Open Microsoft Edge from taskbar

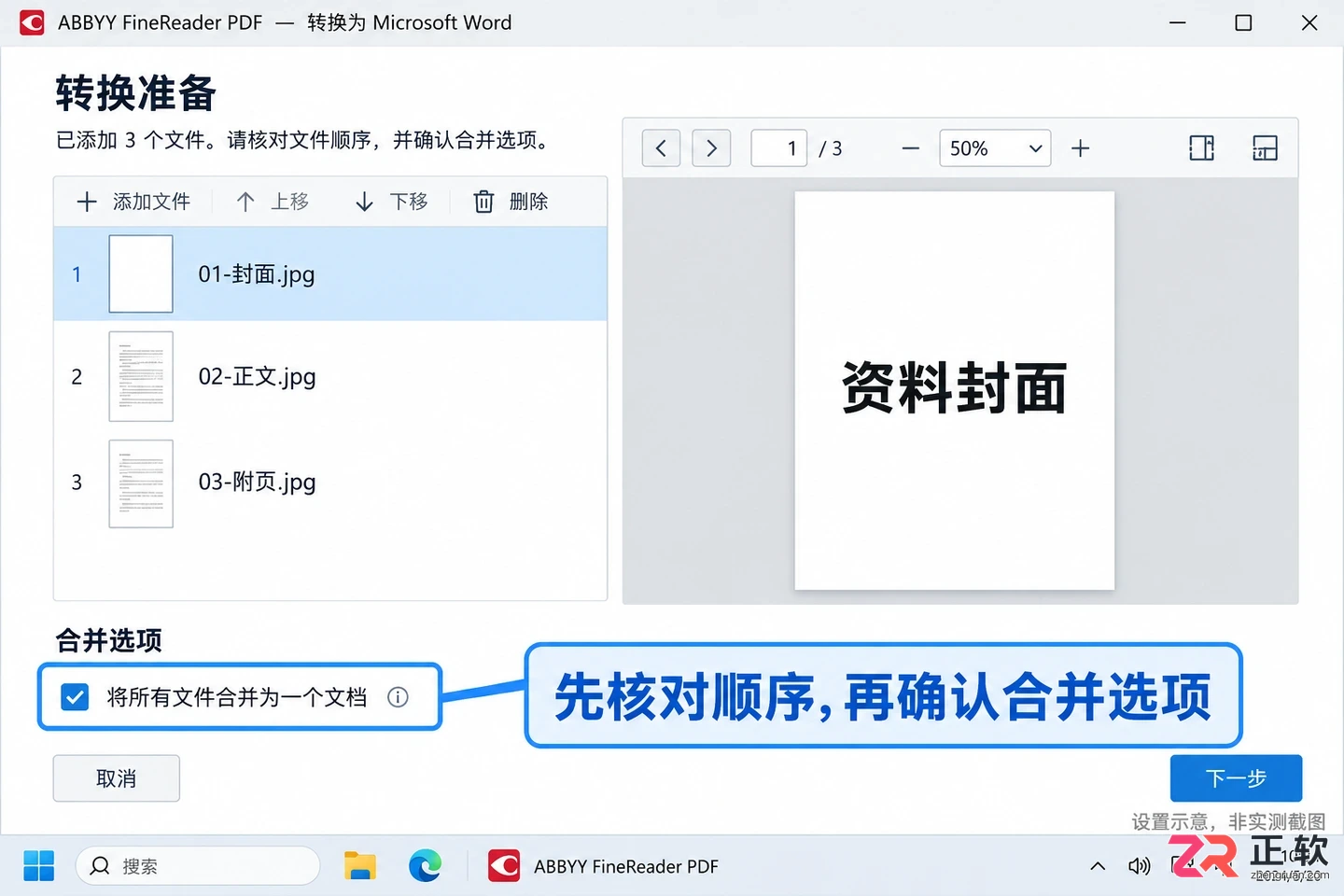[426, 866]
